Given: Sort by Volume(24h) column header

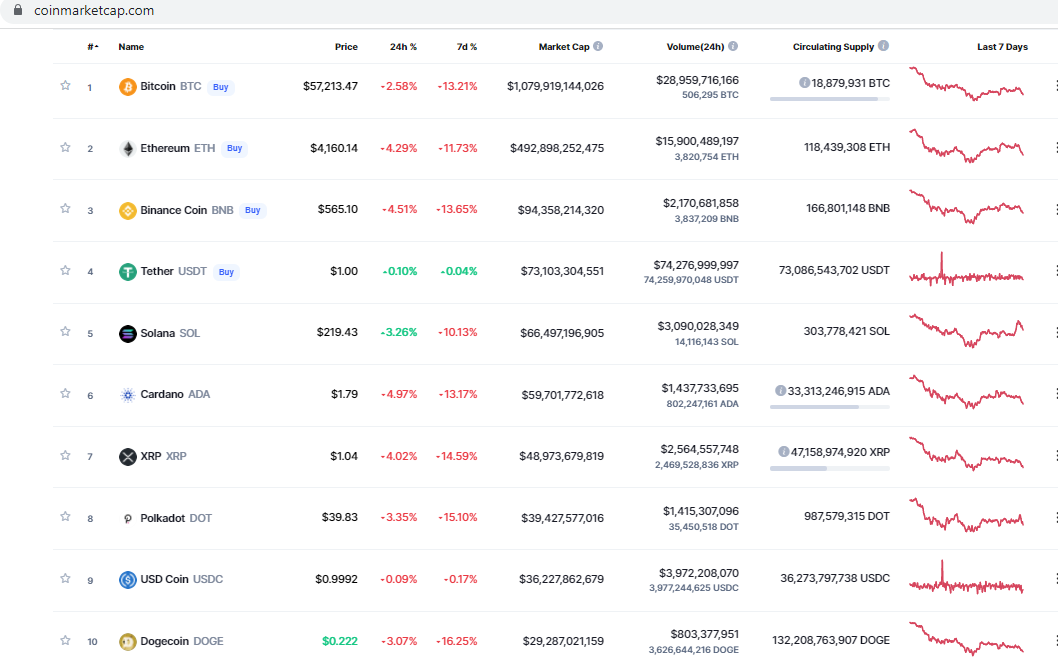Looking at the screenshot, I should pyautogui.click(x=695, y=47).
